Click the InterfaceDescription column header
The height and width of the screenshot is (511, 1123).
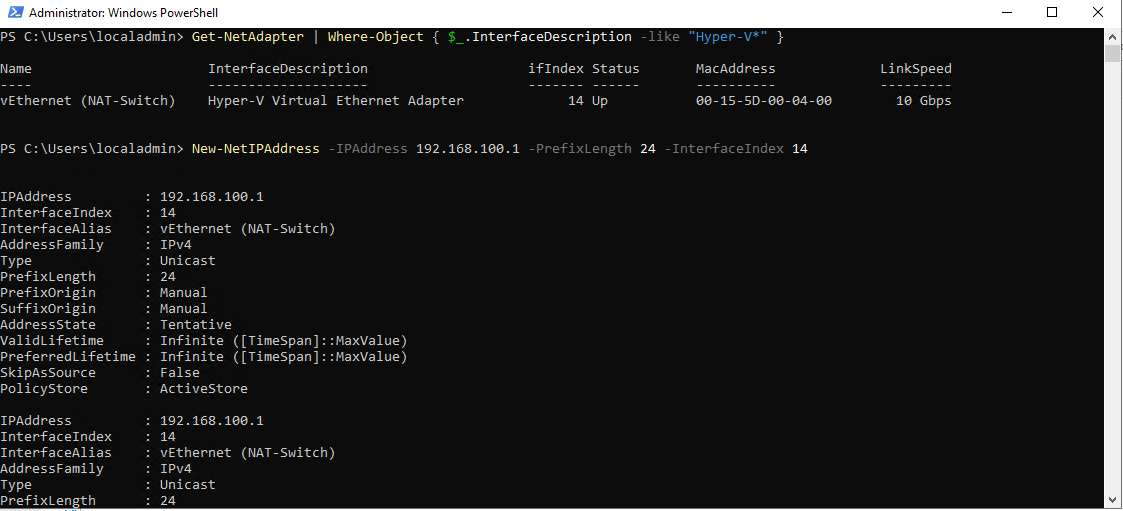[x=288, y=70]
